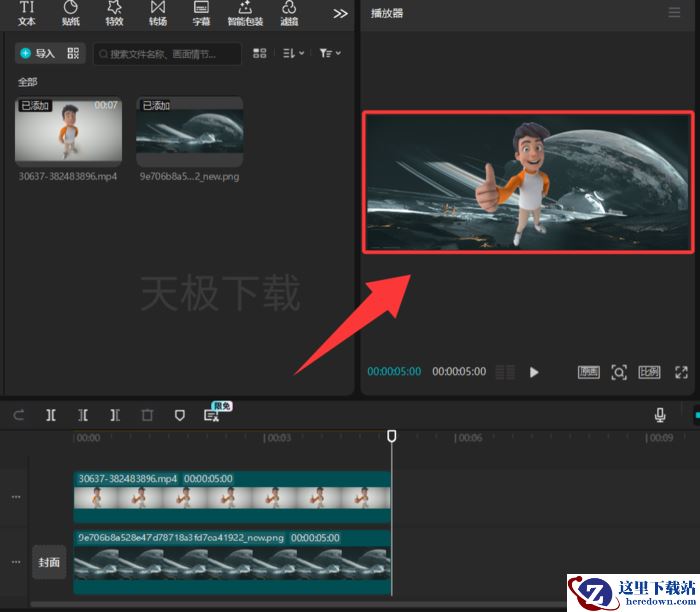Open the 特效 effects tab
Viewport: 700px width, 612px height.
coord(114,13)
